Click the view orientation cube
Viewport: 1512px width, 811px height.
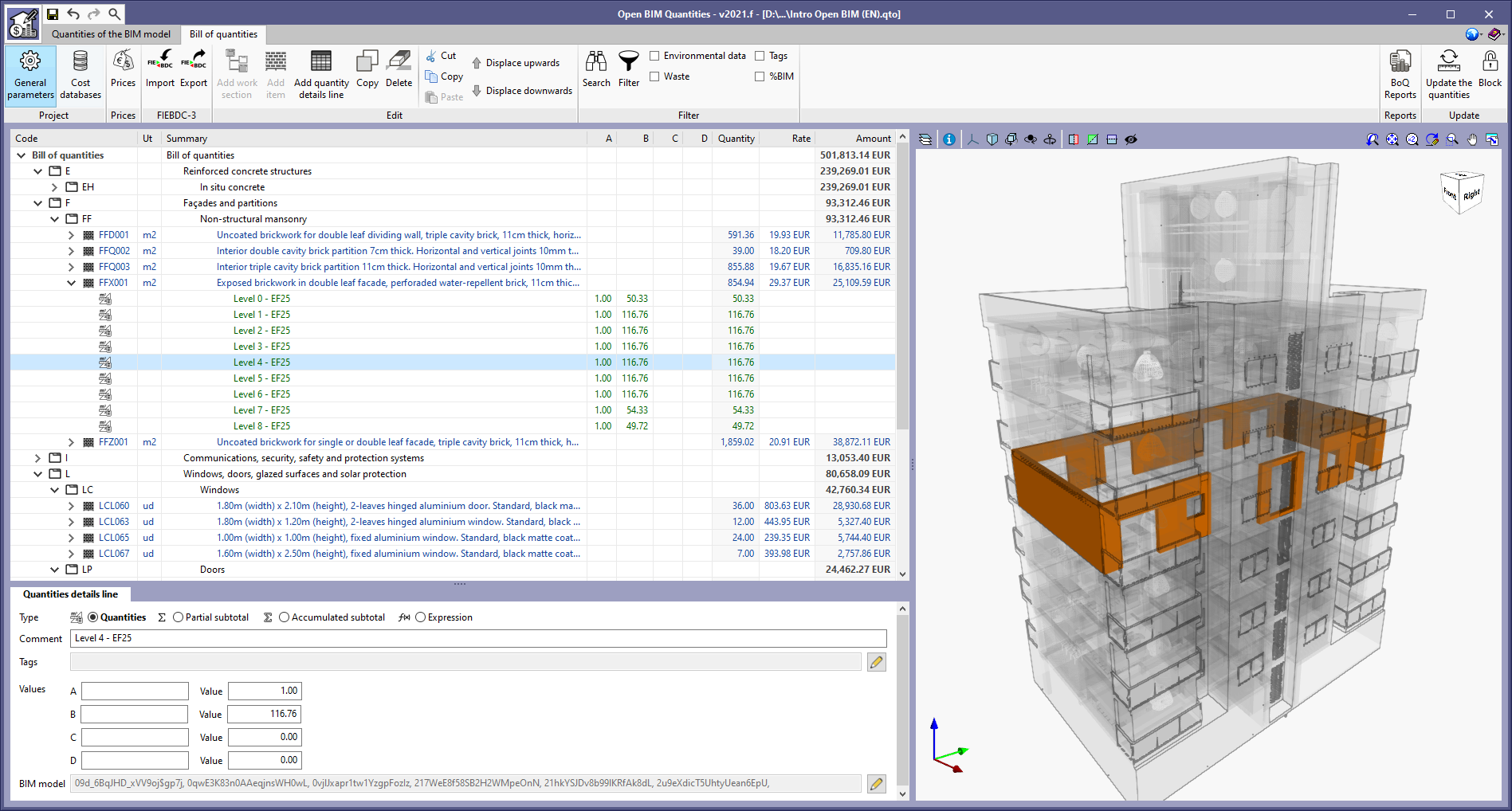1461,193
